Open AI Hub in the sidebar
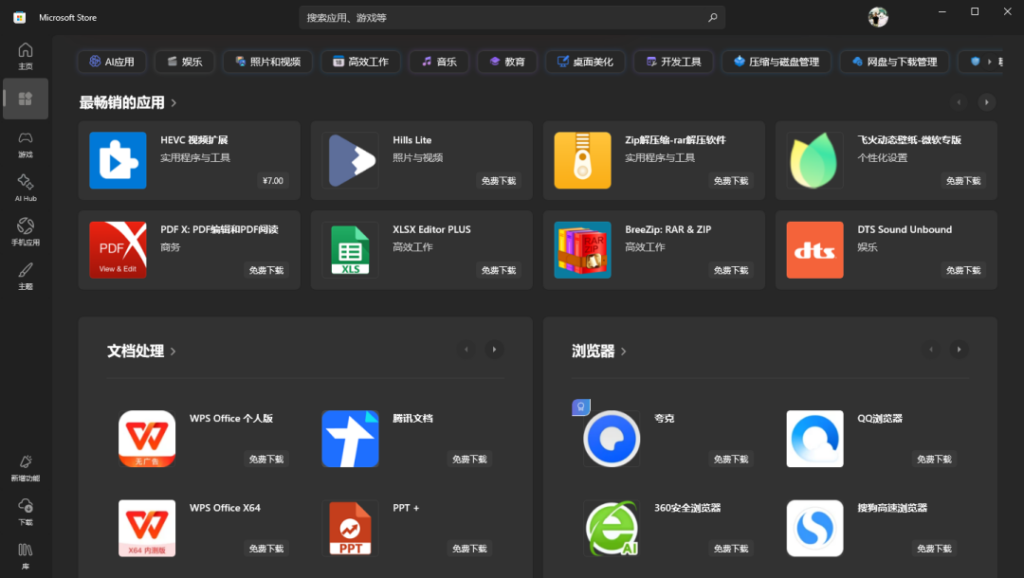Viewport: 1024px width, 578px height. pos(25,187)
